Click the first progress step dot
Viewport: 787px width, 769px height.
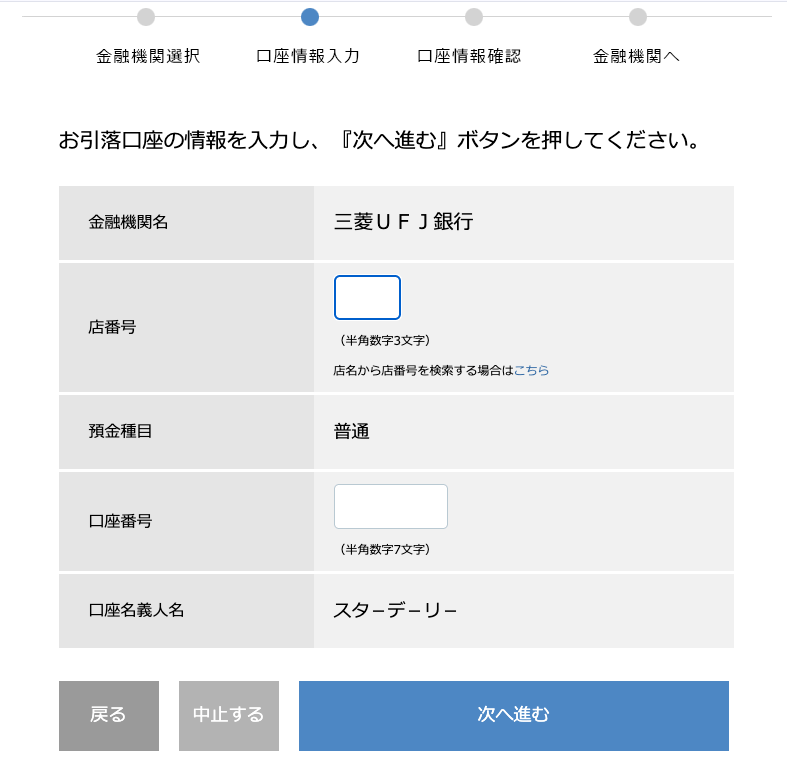point(146,17)
